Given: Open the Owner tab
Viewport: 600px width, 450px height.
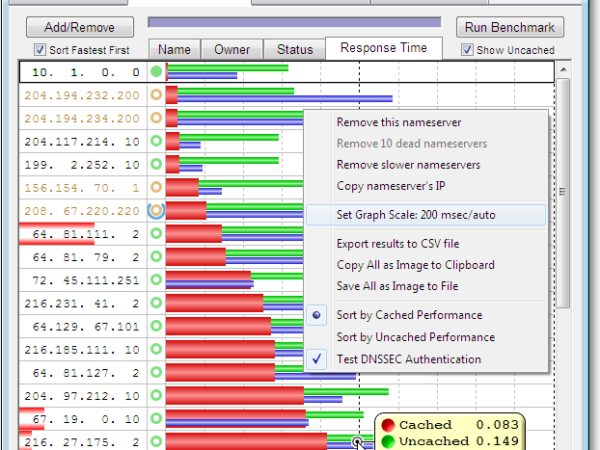Looking at the screenshot, I should click(233, 49).
